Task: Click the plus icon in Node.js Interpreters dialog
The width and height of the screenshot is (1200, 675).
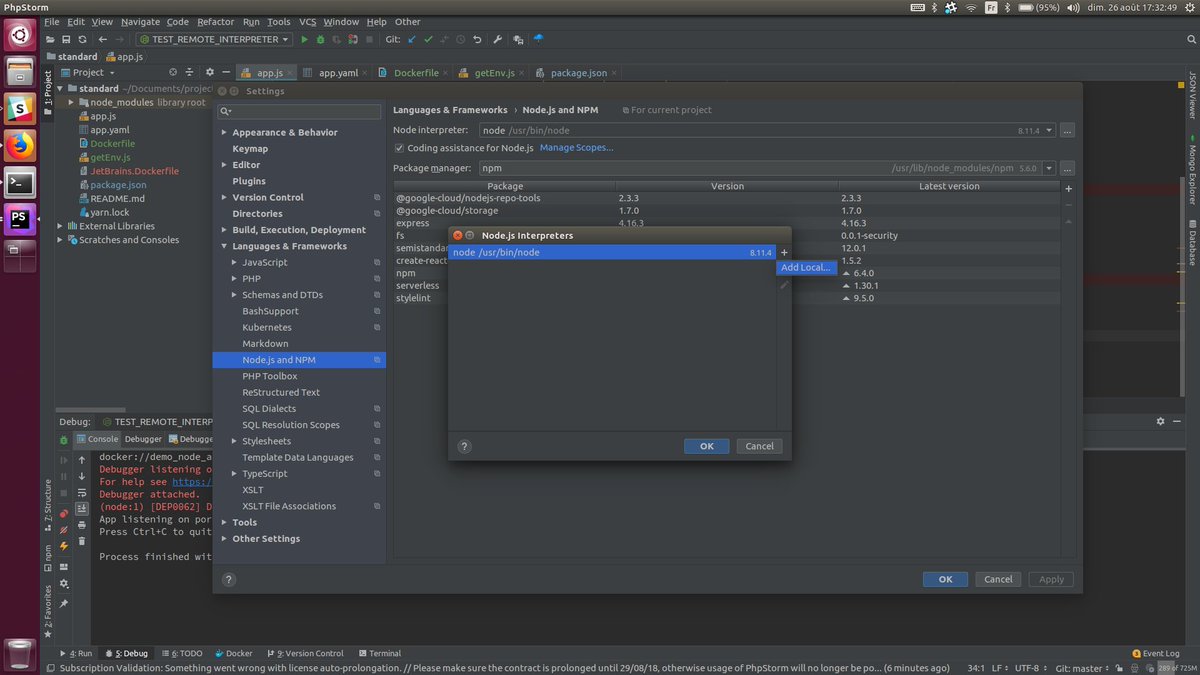Action: (785, 253)
